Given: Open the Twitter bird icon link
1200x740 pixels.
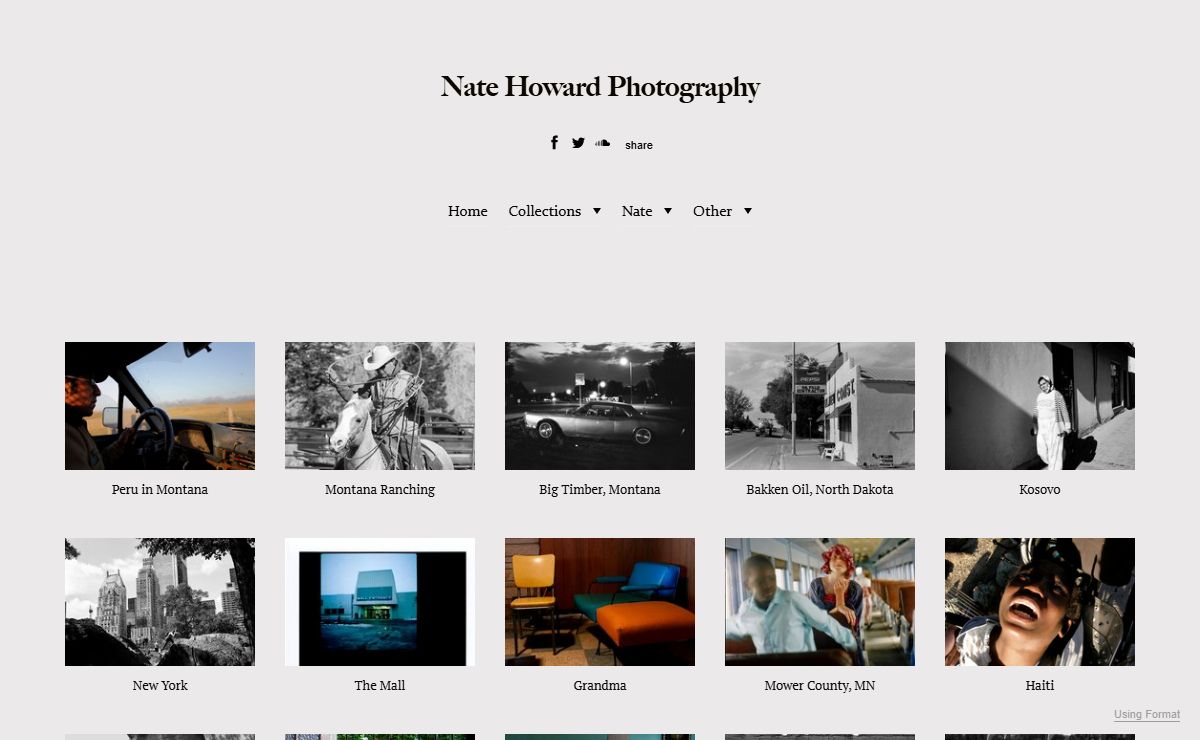Looking at the screenshot, I should 578,143.
